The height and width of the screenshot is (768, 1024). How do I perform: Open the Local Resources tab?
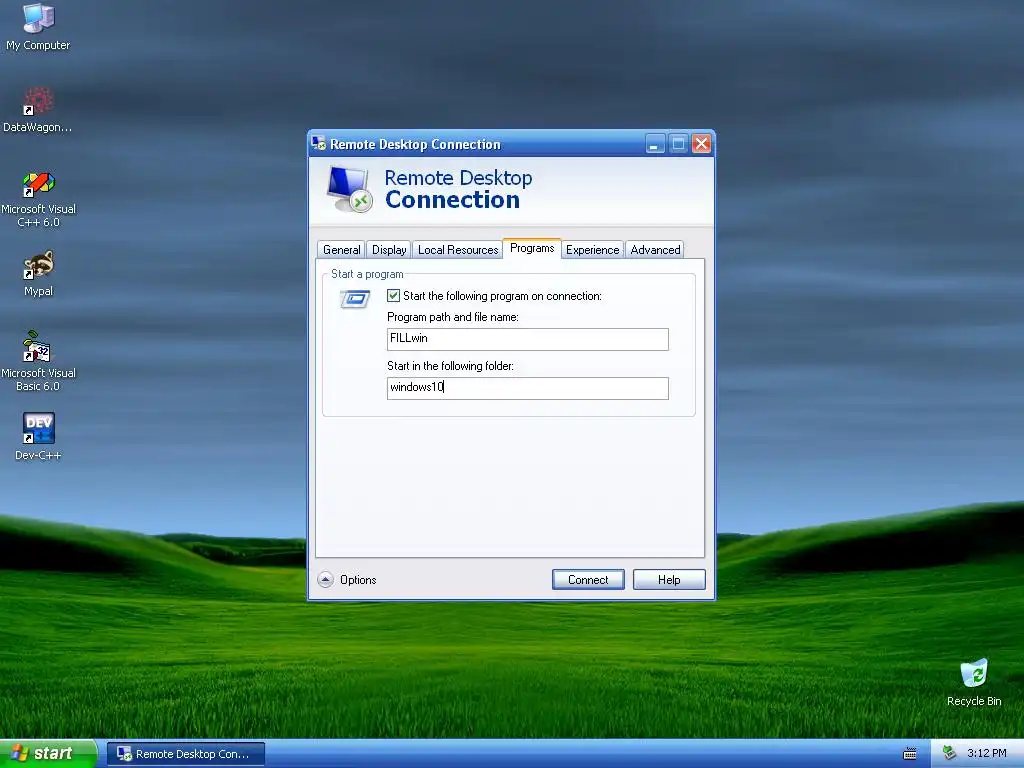pos(458,249)
